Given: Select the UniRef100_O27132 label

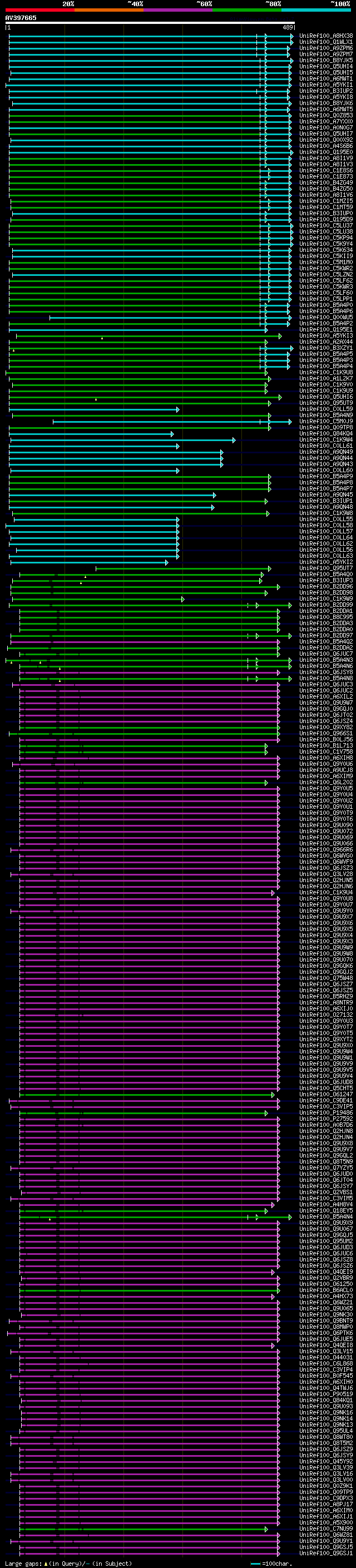Looking at the screenshot, I should coord(326,1015).
